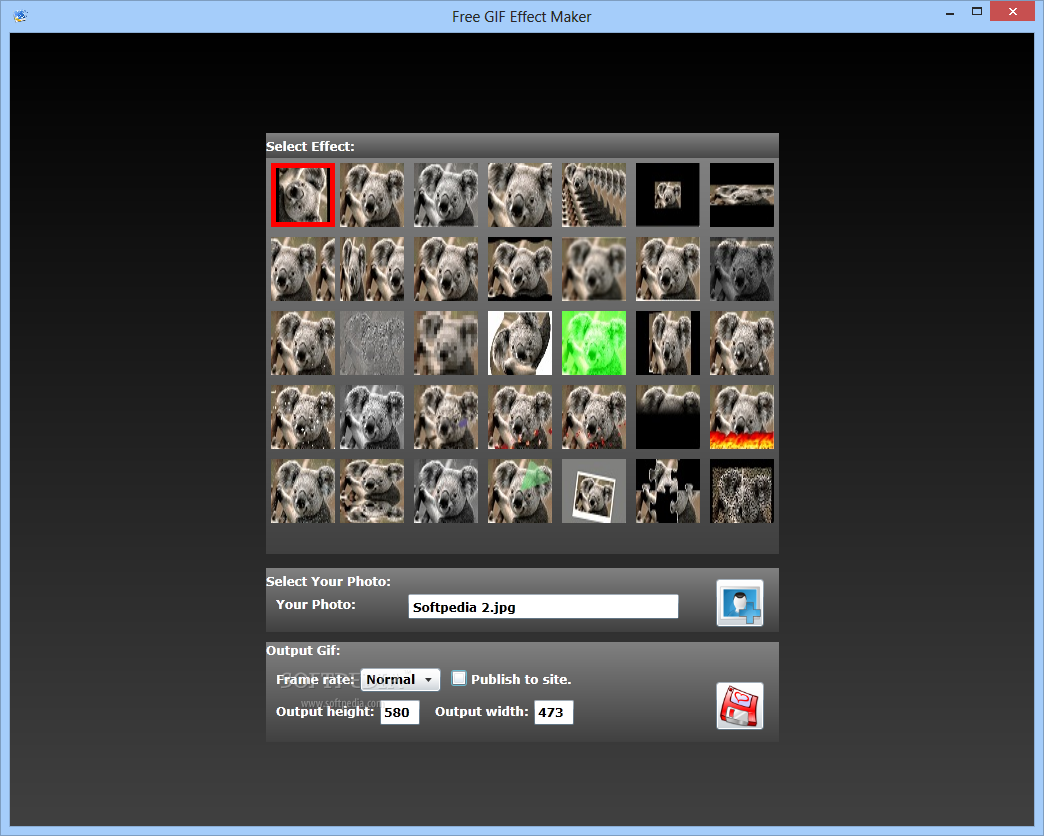Pick the dark kaleidoscope pattern effect
Screen dimensions: 1044x836
pos(742,491)
